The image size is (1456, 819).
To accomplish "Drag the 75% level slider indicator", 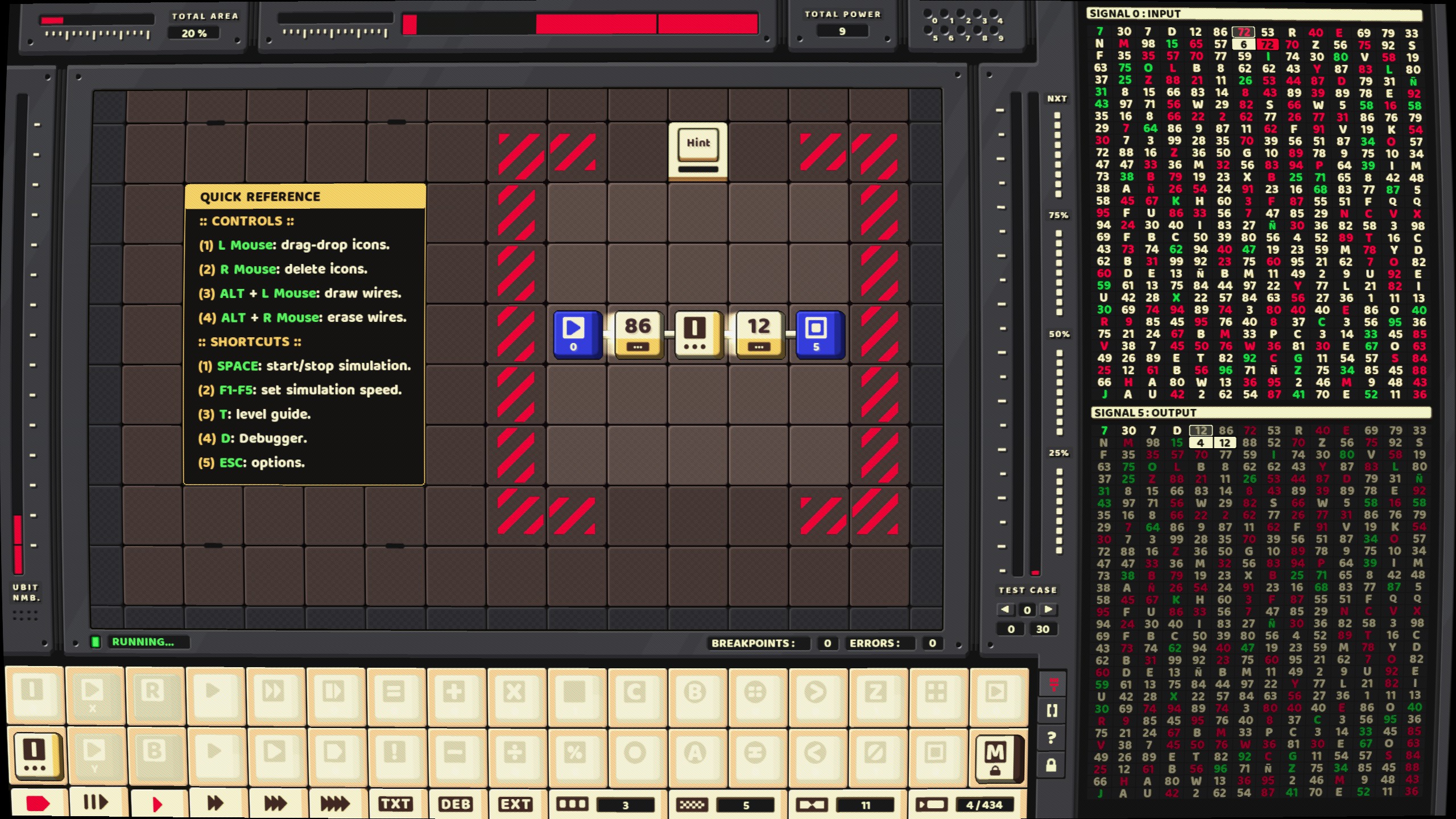I will (1058, 215).
